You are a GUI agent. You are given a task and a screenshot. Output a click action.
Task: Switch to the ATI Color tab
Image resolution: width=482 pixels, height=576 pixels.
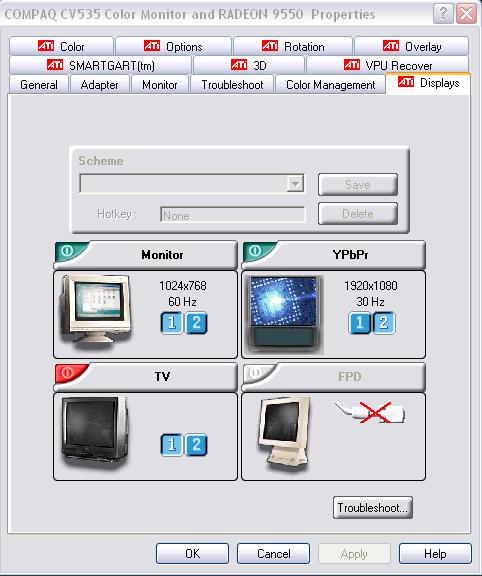tap(61, 46)
